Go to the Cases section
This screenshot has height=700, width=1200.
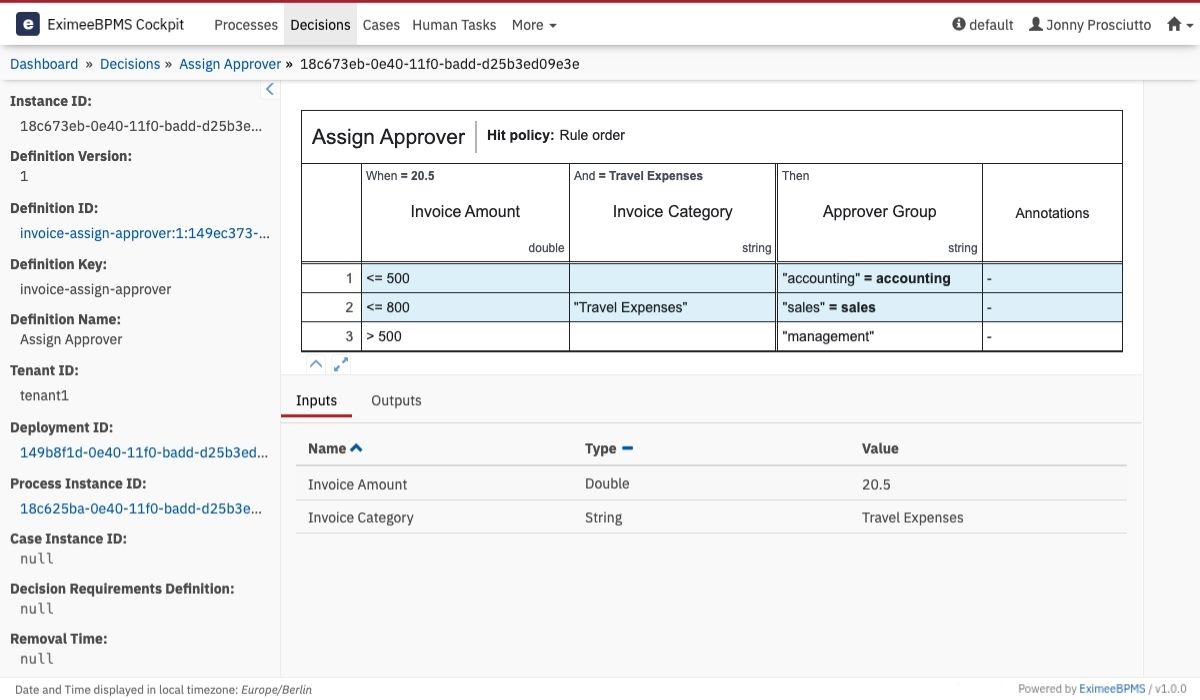381,25
